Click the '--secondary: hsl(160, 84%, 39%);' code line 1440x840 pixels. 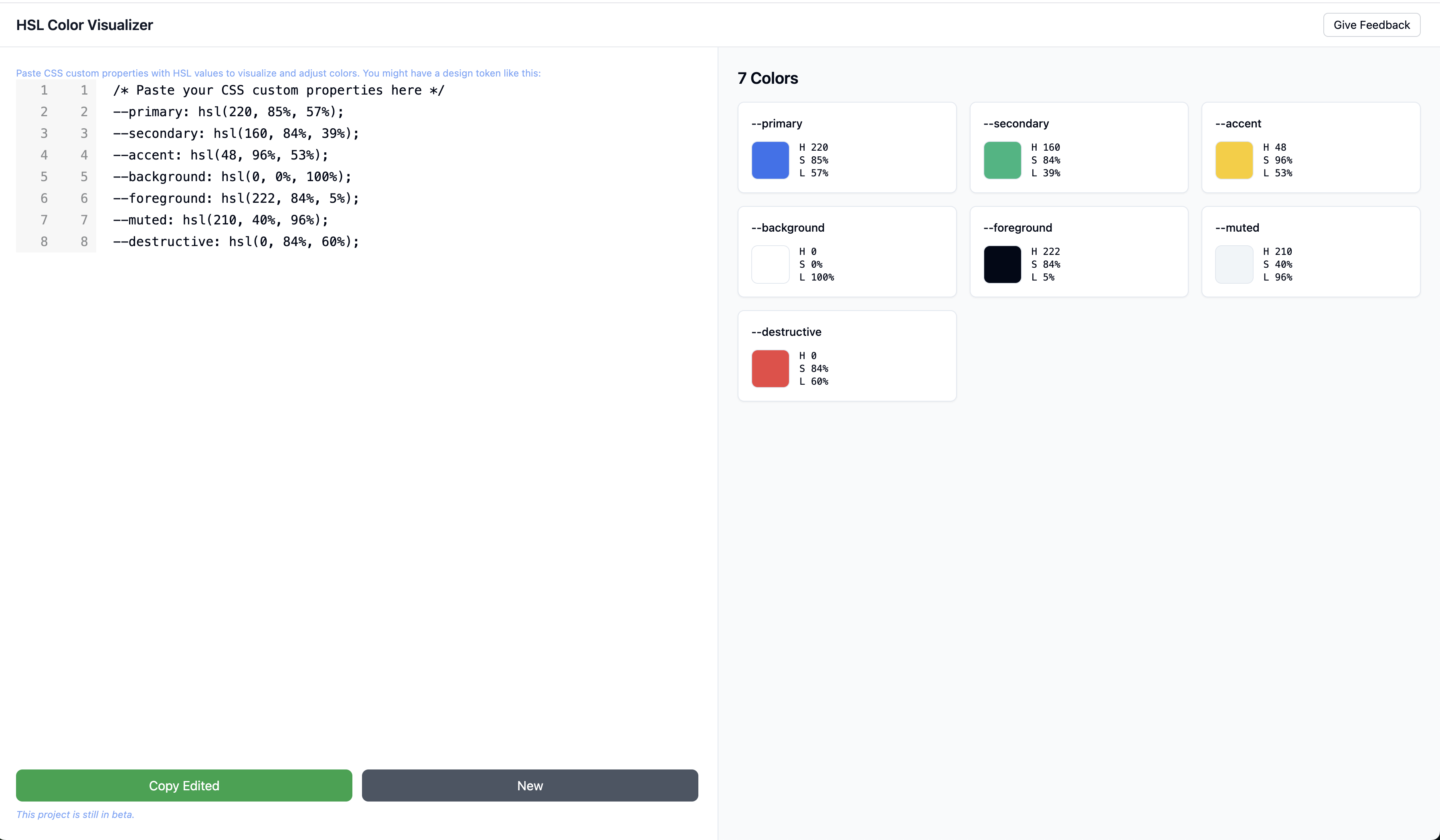(236, 134)
